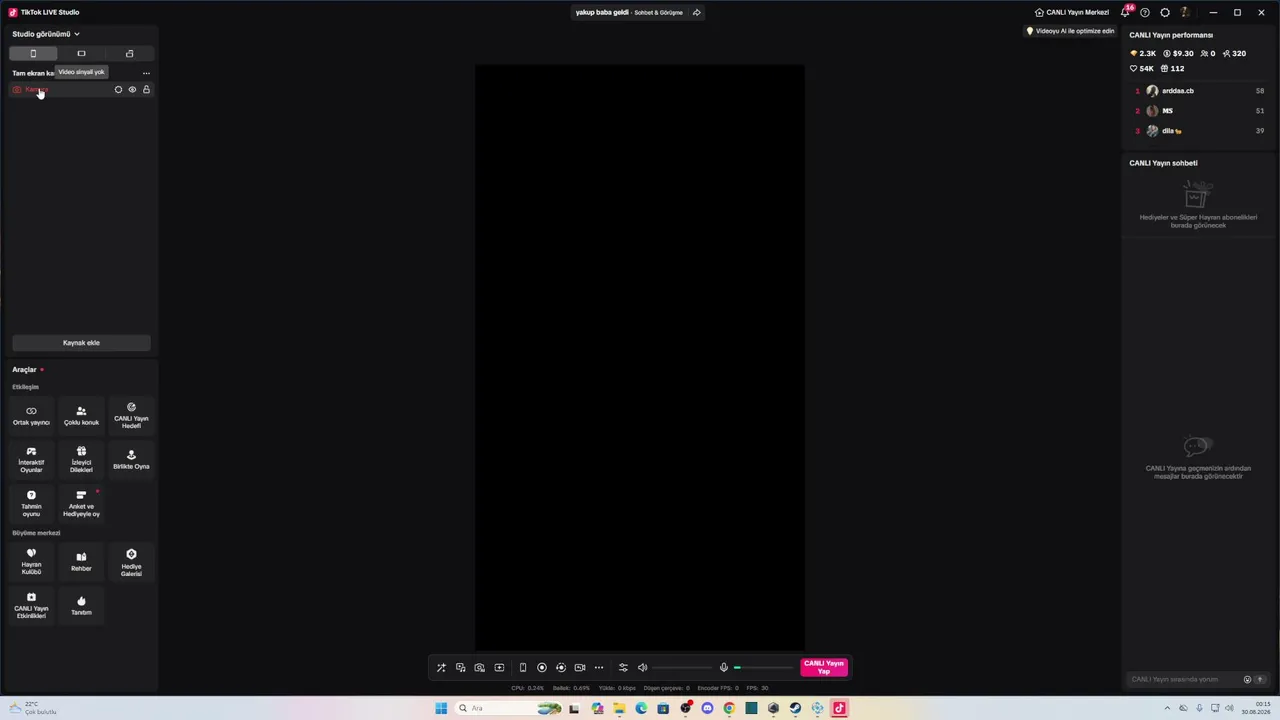
Task: Open Google Chrome from the taskbar
Action: click(x=729, y=709)
